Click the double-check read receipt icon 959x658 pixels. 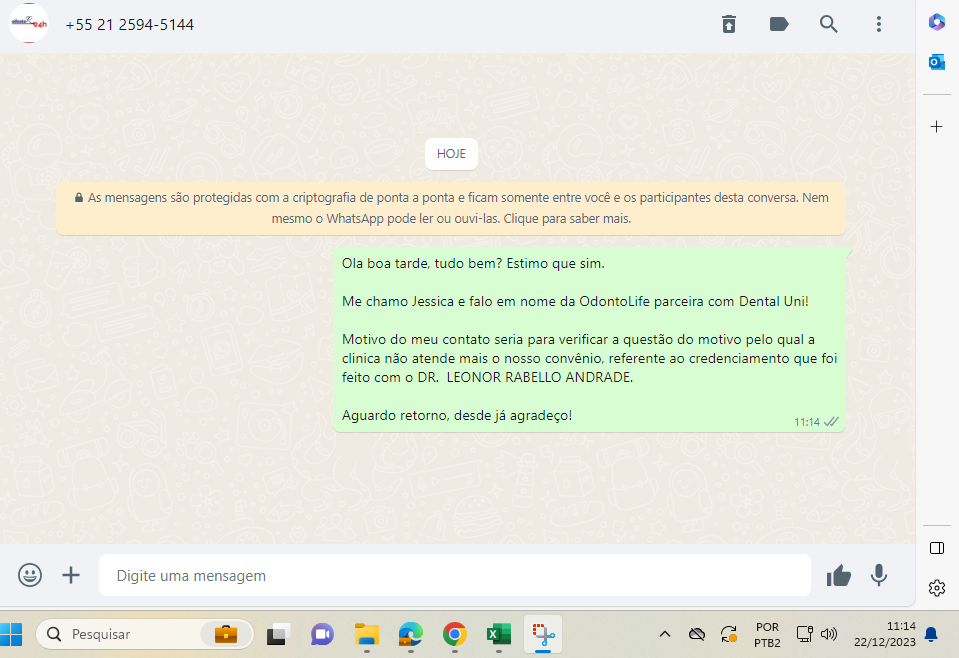click(831, 422)
